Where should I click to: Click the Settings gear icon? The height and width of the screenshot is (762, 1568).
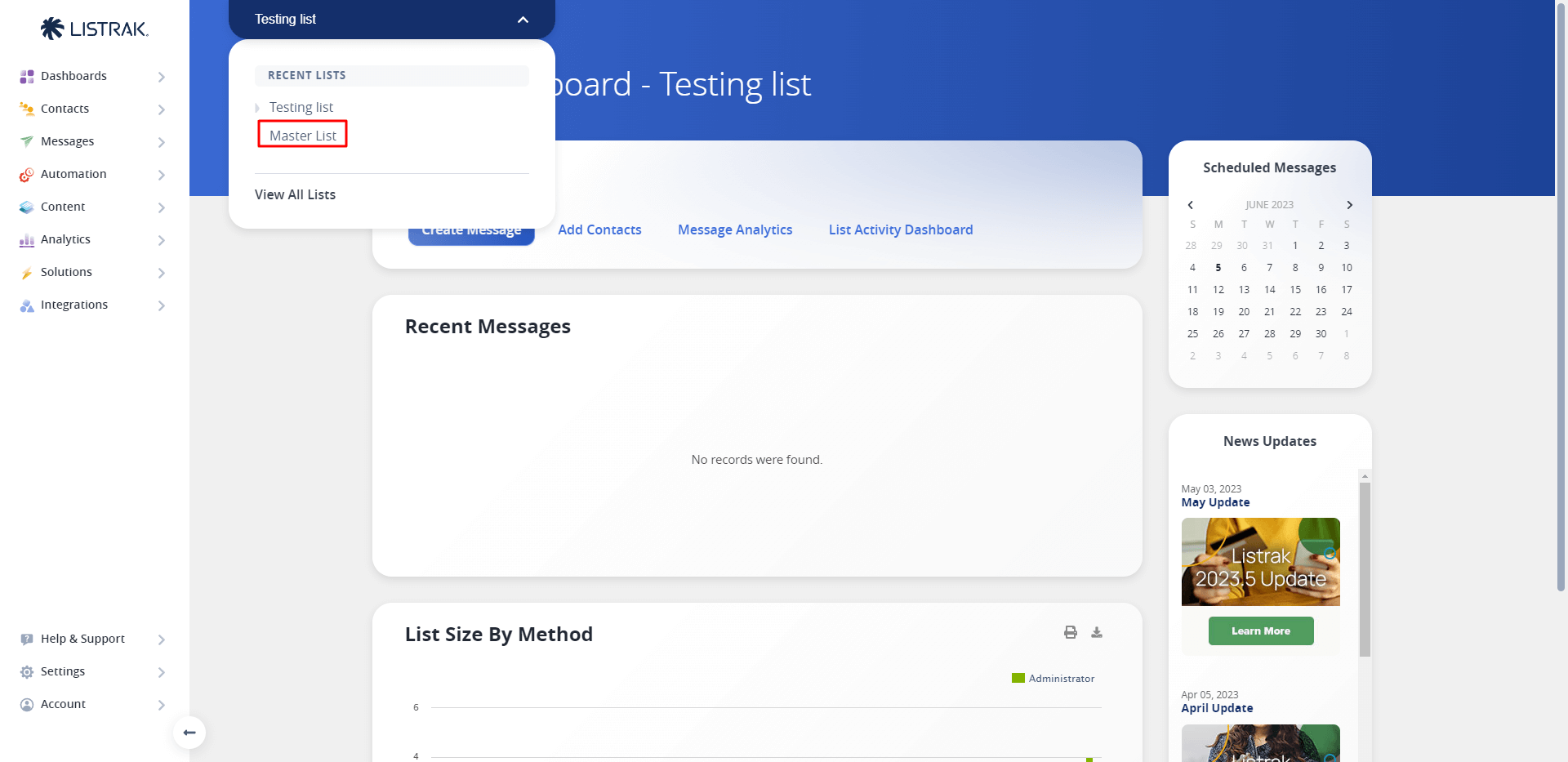27,672
